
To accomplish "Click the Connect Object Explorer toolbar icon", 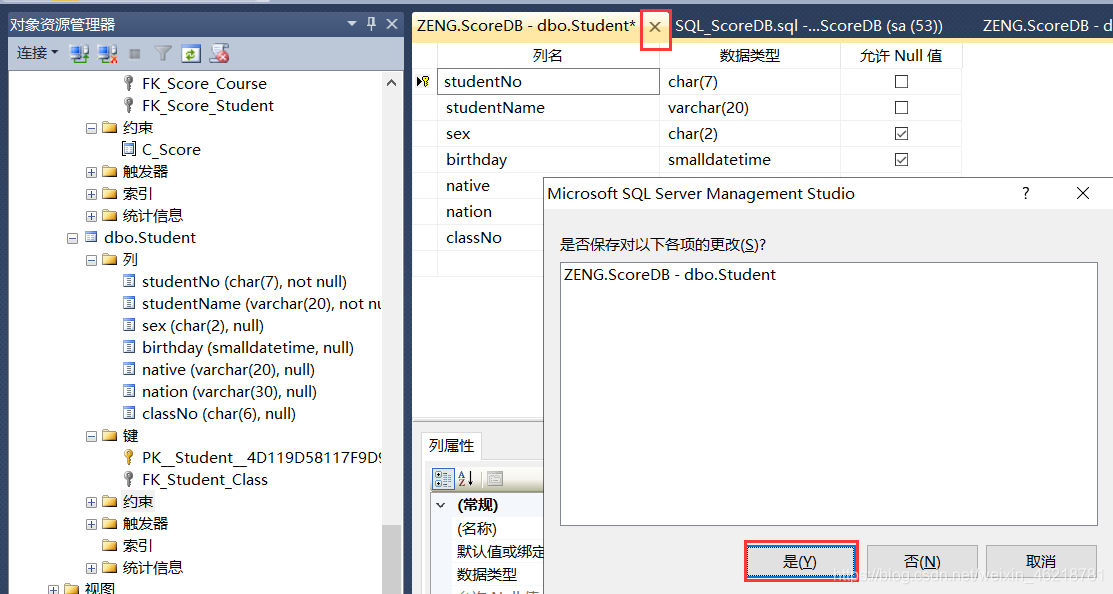I will [79, 54].
